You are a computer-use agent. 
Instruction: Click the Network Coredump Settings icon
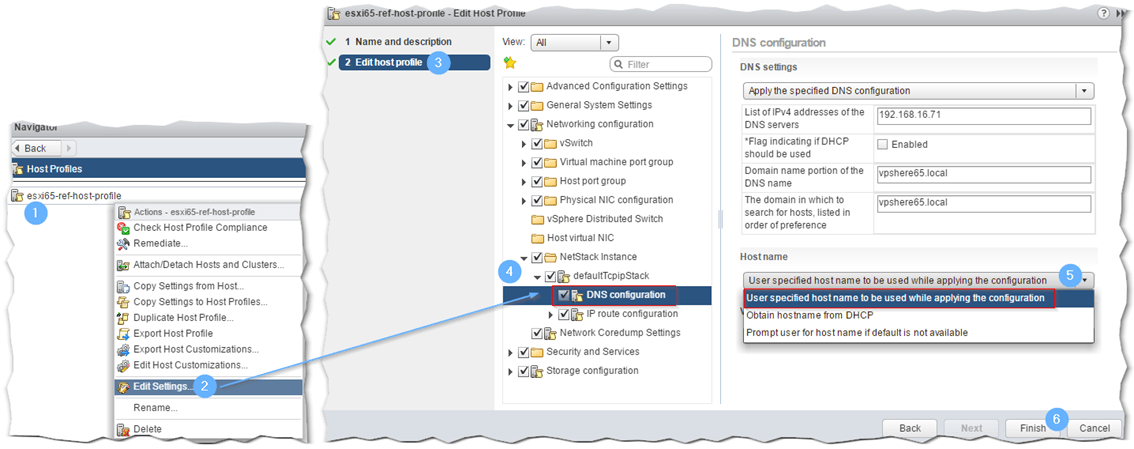551,333
